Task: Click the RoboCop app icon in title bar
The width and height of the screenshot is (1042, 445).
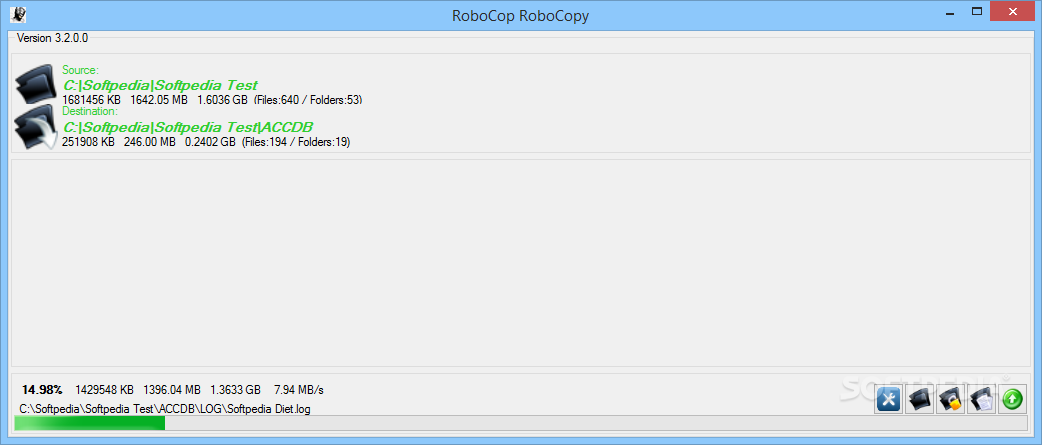Action: pyautogui.click(x=18, y=13)
